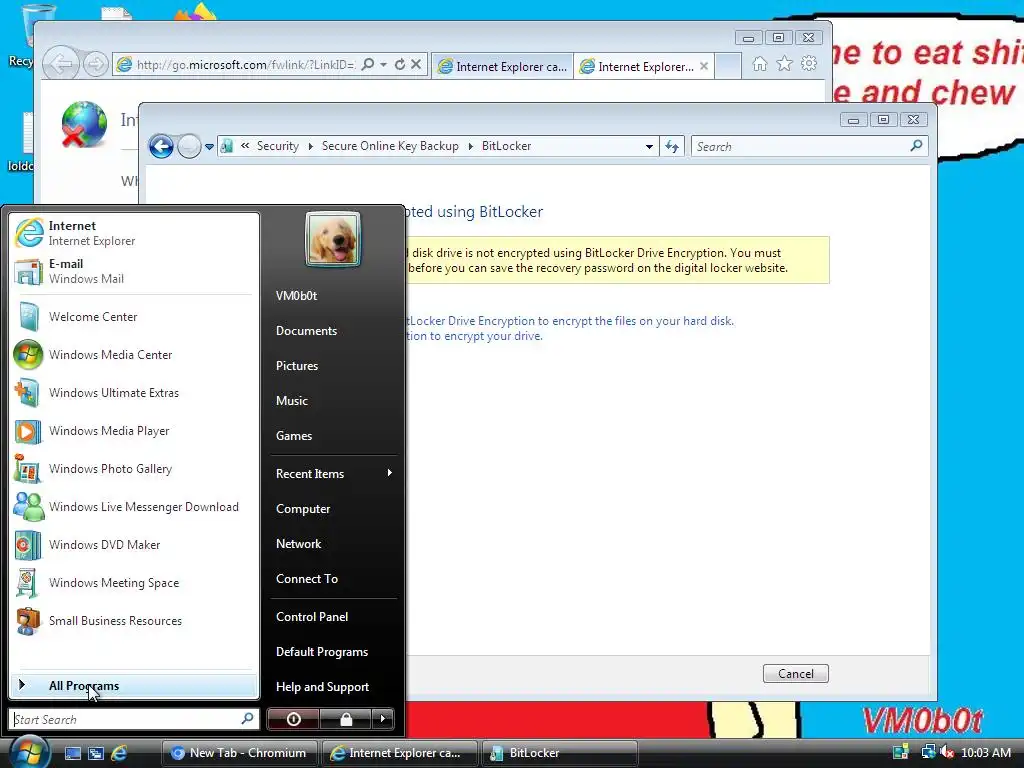
Task: Launch Windows Media Center
Action: (x=133, y=355)
